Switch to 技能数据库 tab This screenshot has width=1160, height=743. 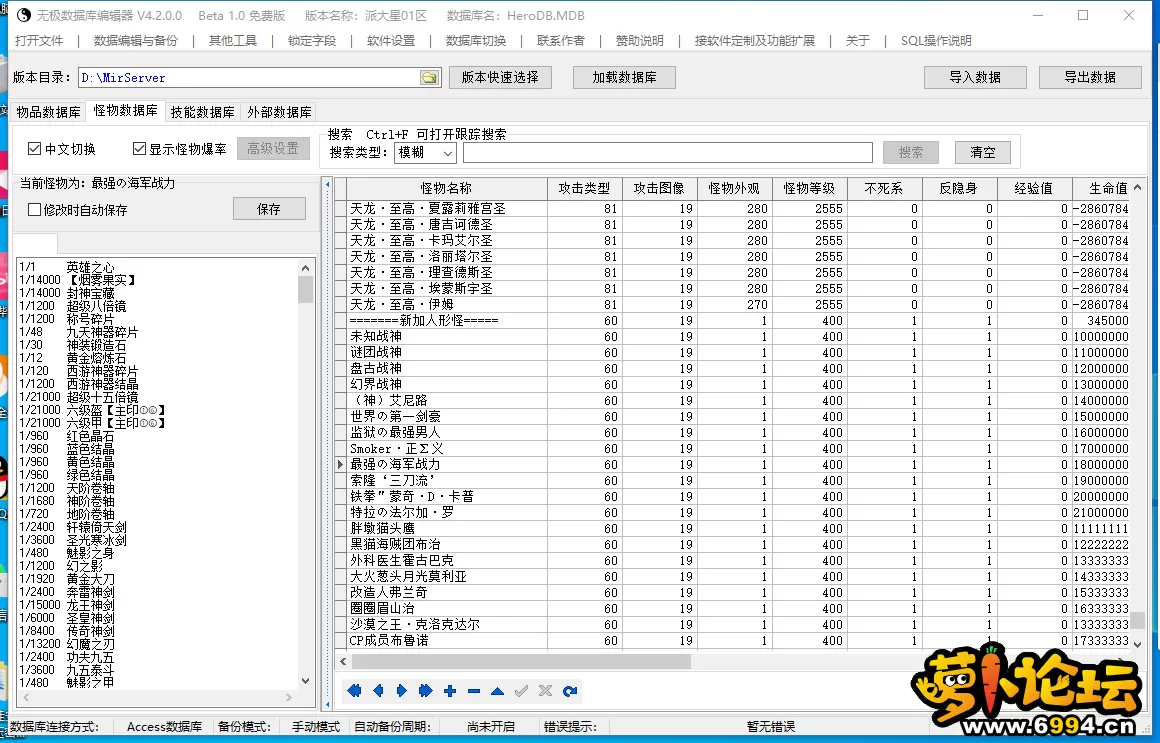click(x=203, y=112)
